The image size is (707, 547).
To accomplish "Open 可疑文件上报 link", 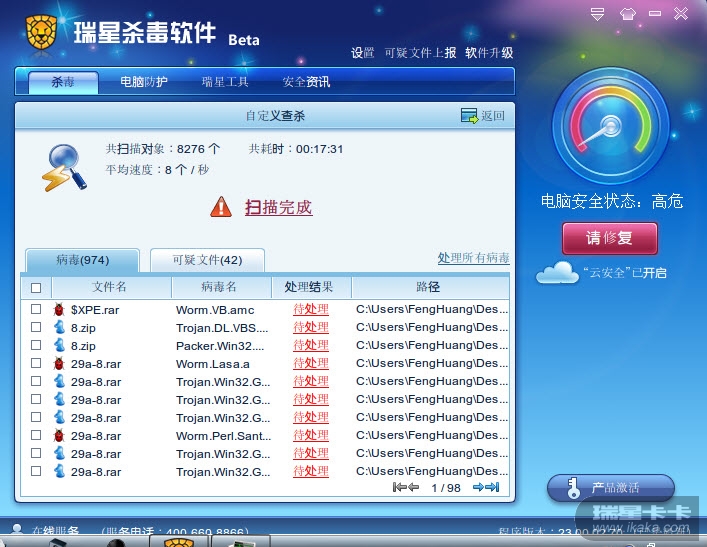I will point(420,53).
